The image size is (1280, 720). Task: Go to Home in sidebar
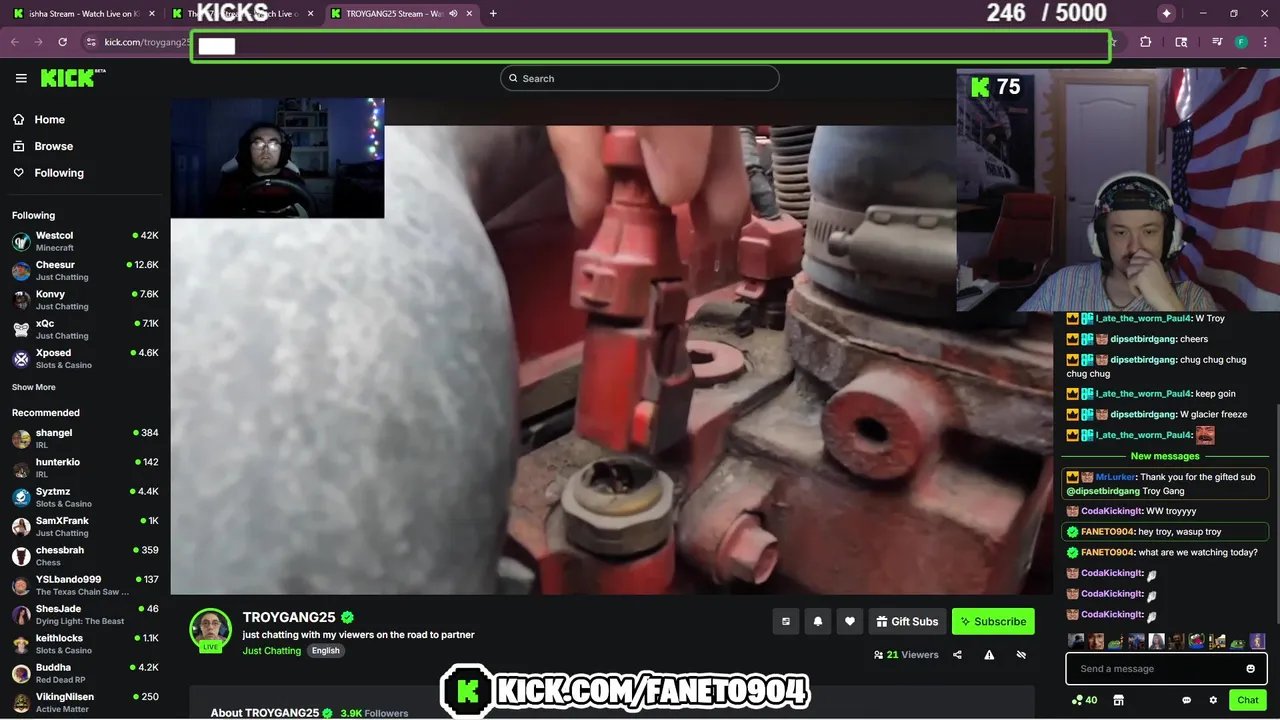[41, 119]
